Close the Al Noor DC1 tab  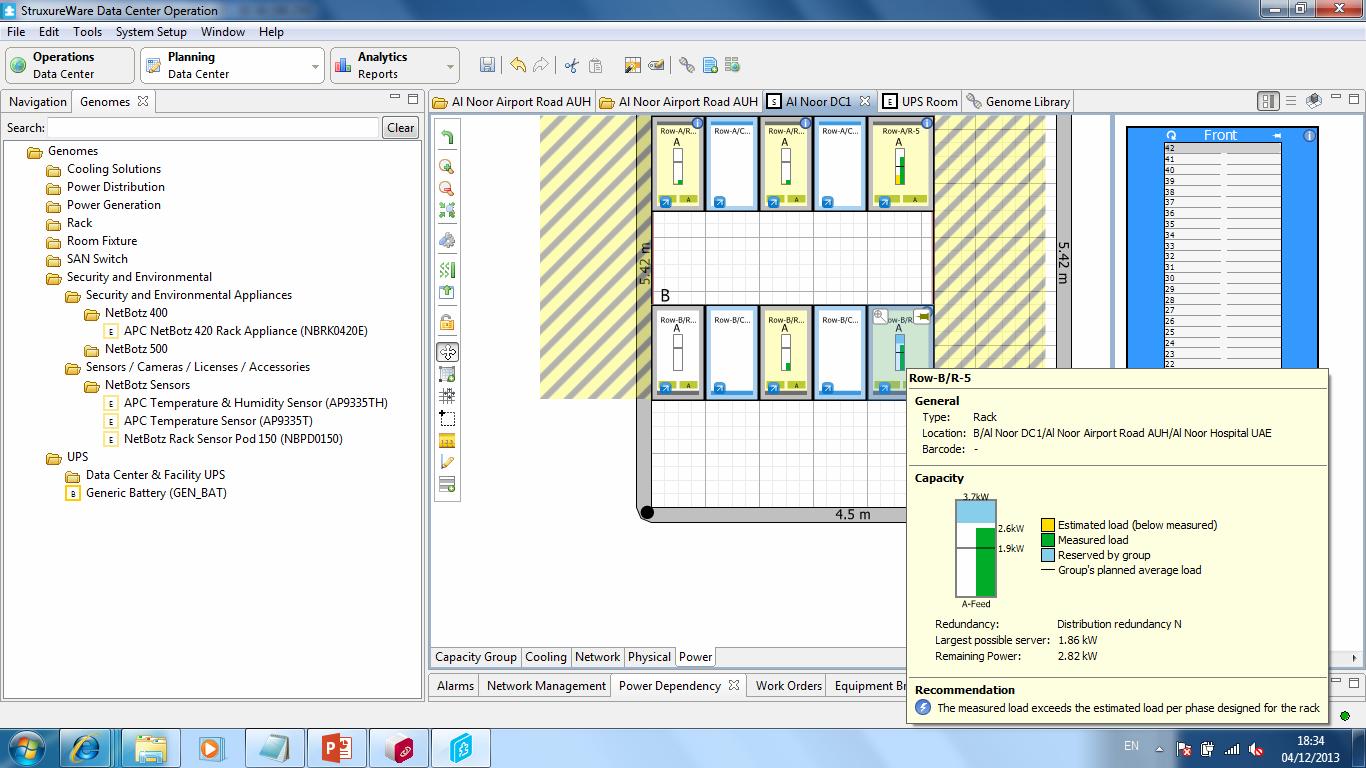865,101
